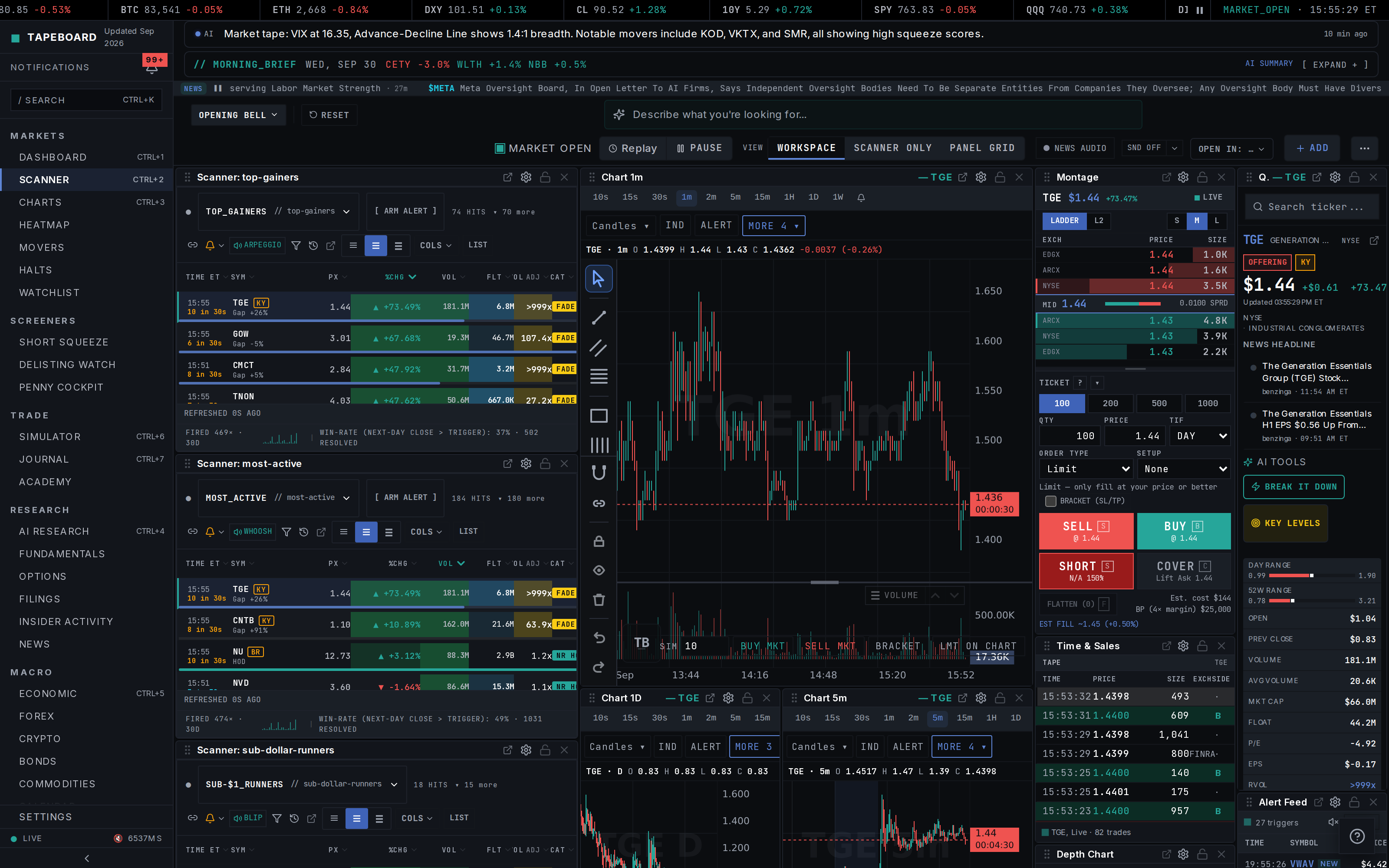
Task: Click the Day Range slider
Action: [x=1311, y=576]
